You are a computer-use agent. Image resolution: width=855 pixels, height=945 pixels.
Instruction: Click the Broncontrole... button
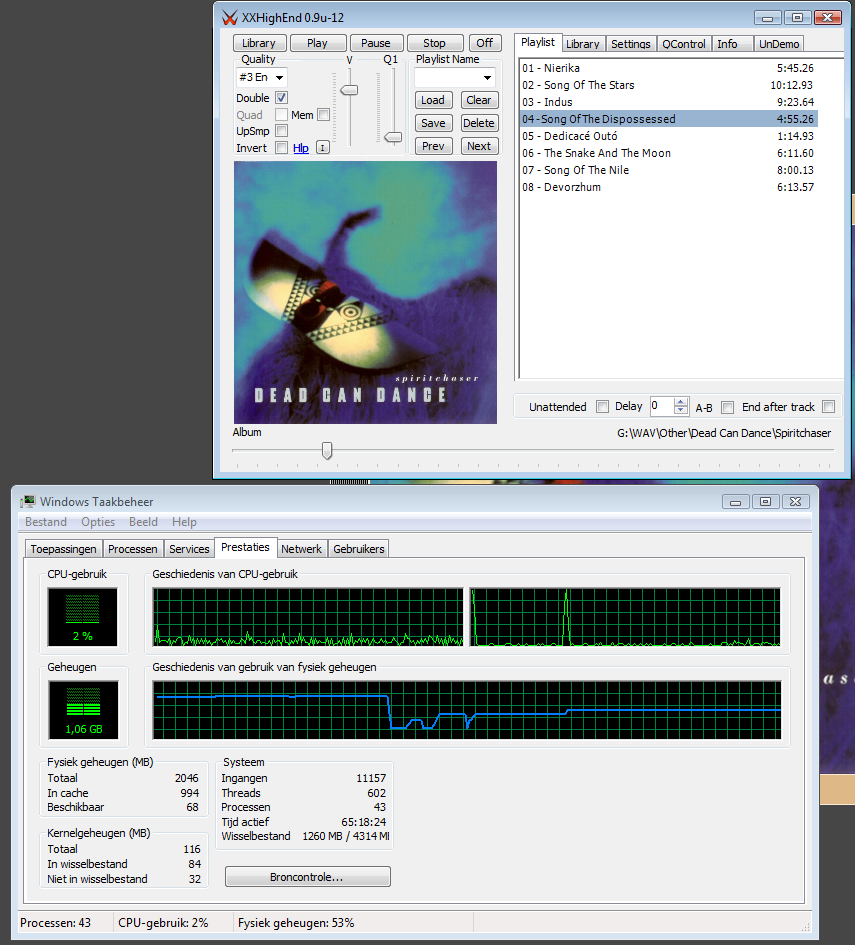pyautogui.click(x=307, y=877)
